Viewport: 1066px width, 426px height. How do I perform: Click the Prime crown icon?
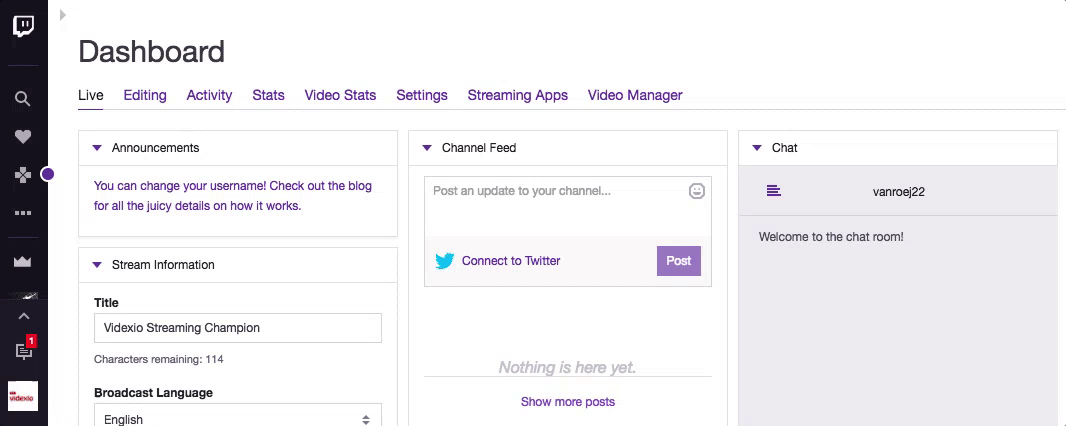click(23, 261)
